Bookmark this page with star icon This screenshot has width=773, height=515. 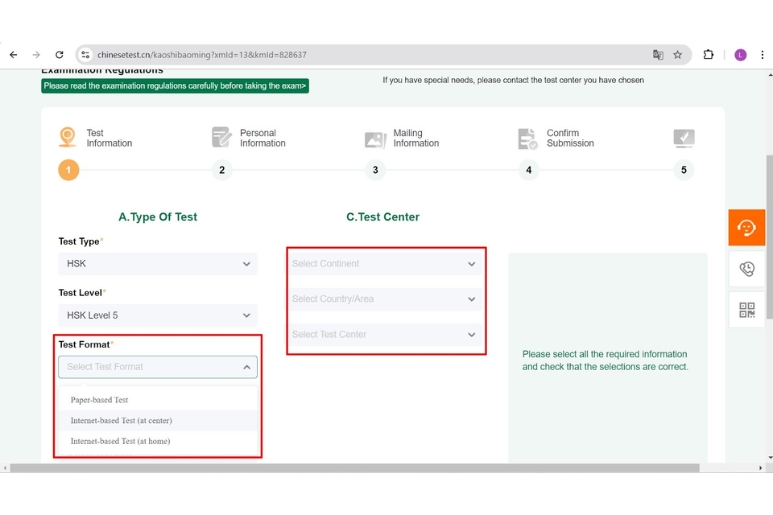pos(678,55)
